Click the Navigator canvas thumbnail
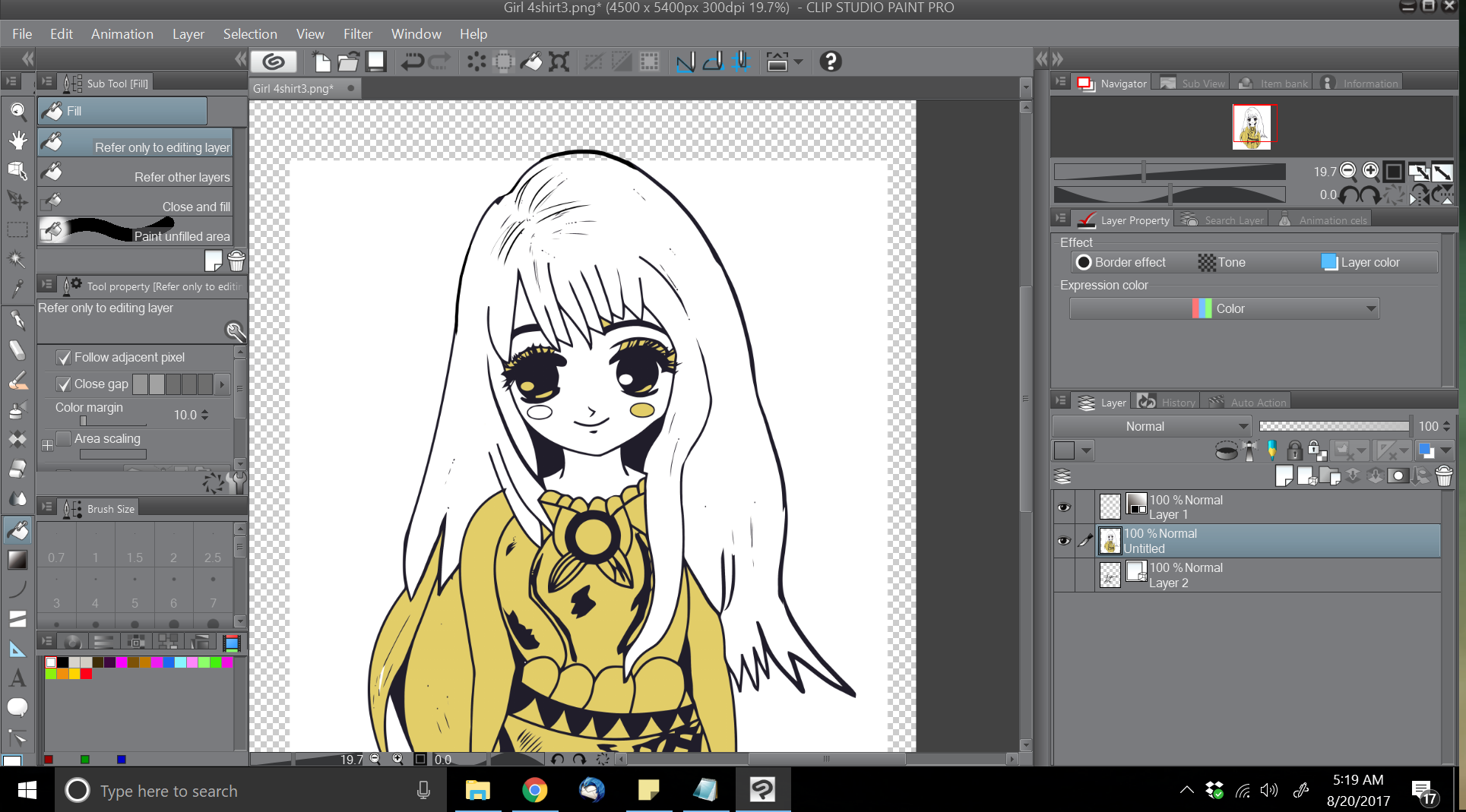Screen dimensions: 1466x812 1252,127
